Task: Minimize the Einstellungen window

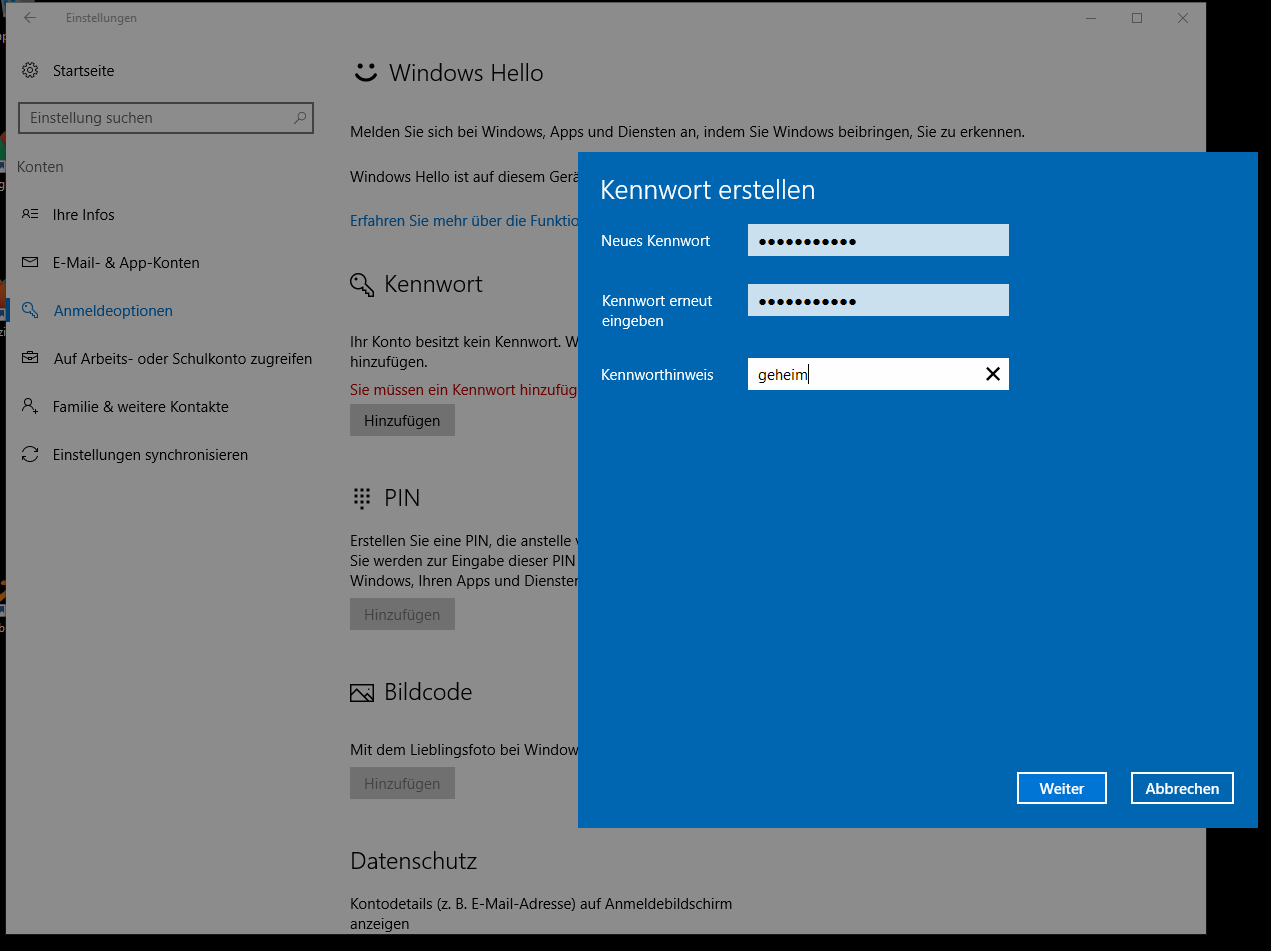Action: [1091, 18]
